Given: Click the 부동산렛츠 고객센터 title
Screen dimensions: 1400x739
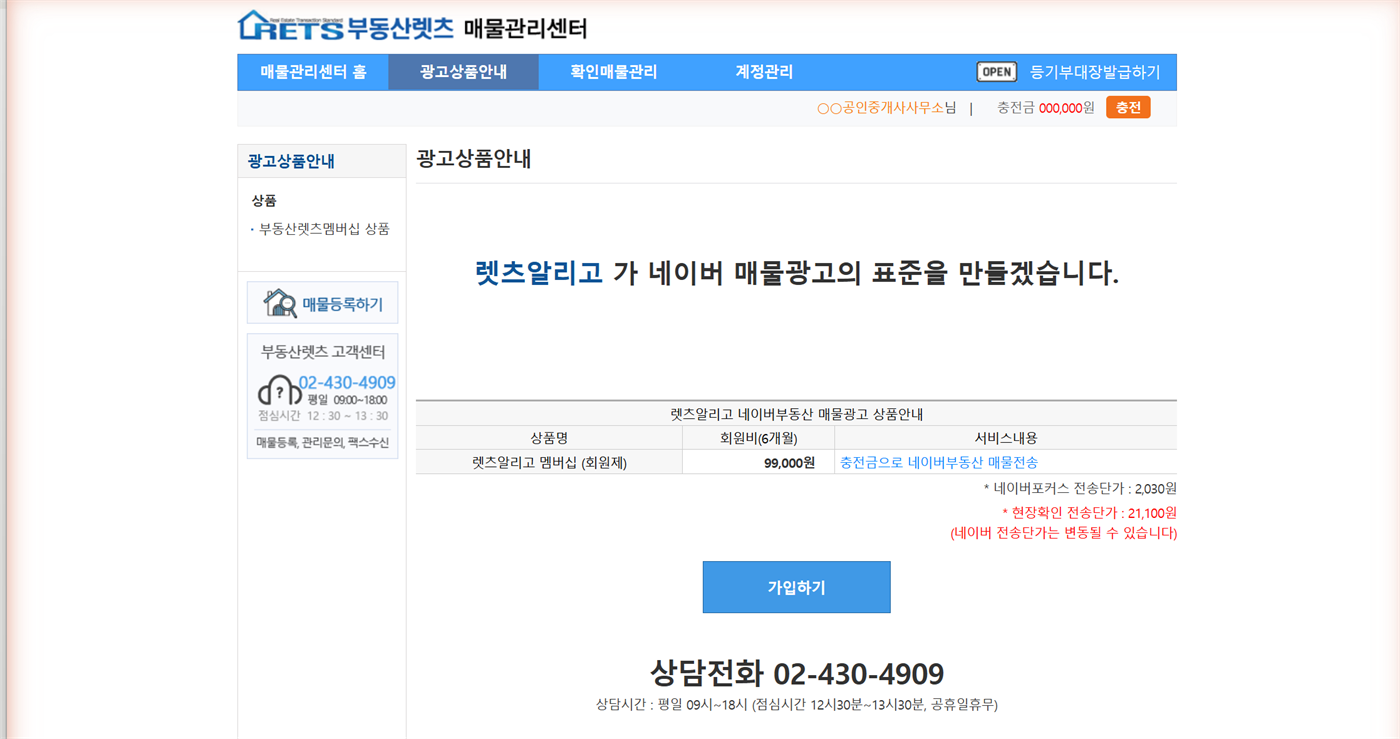Looking at the screenshot, I should pos(323,352).
